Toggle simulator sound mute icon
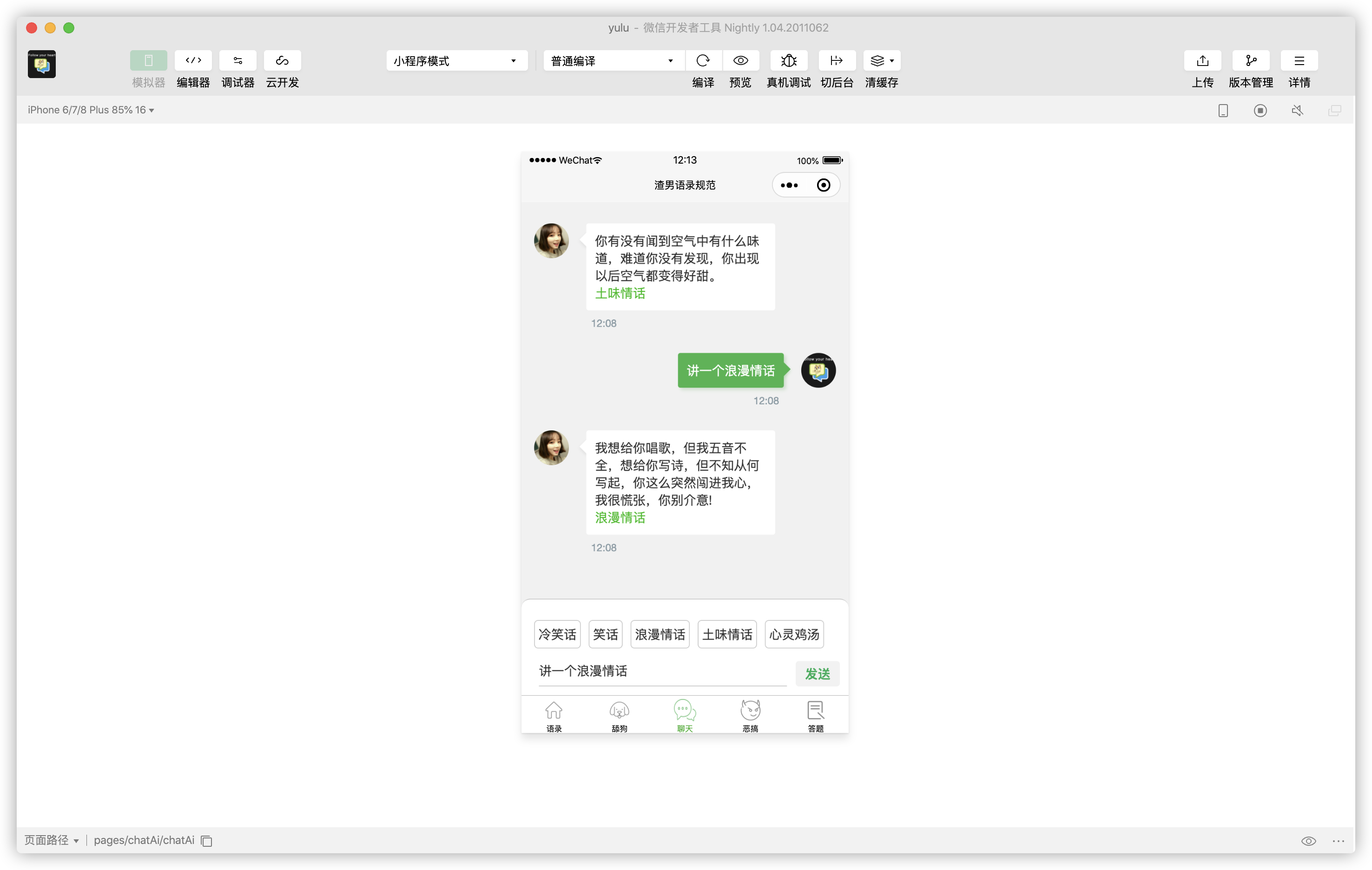This screenshot has height=870, width=1372. coord(1297,111)
